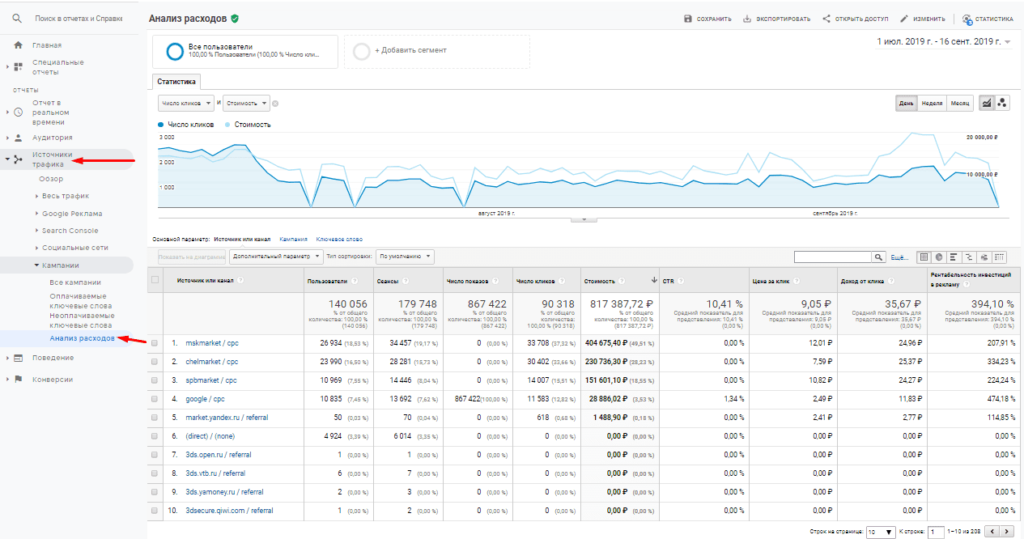Click the table search magnifier button
1024x539 pixels.
(x=879, y=257)
